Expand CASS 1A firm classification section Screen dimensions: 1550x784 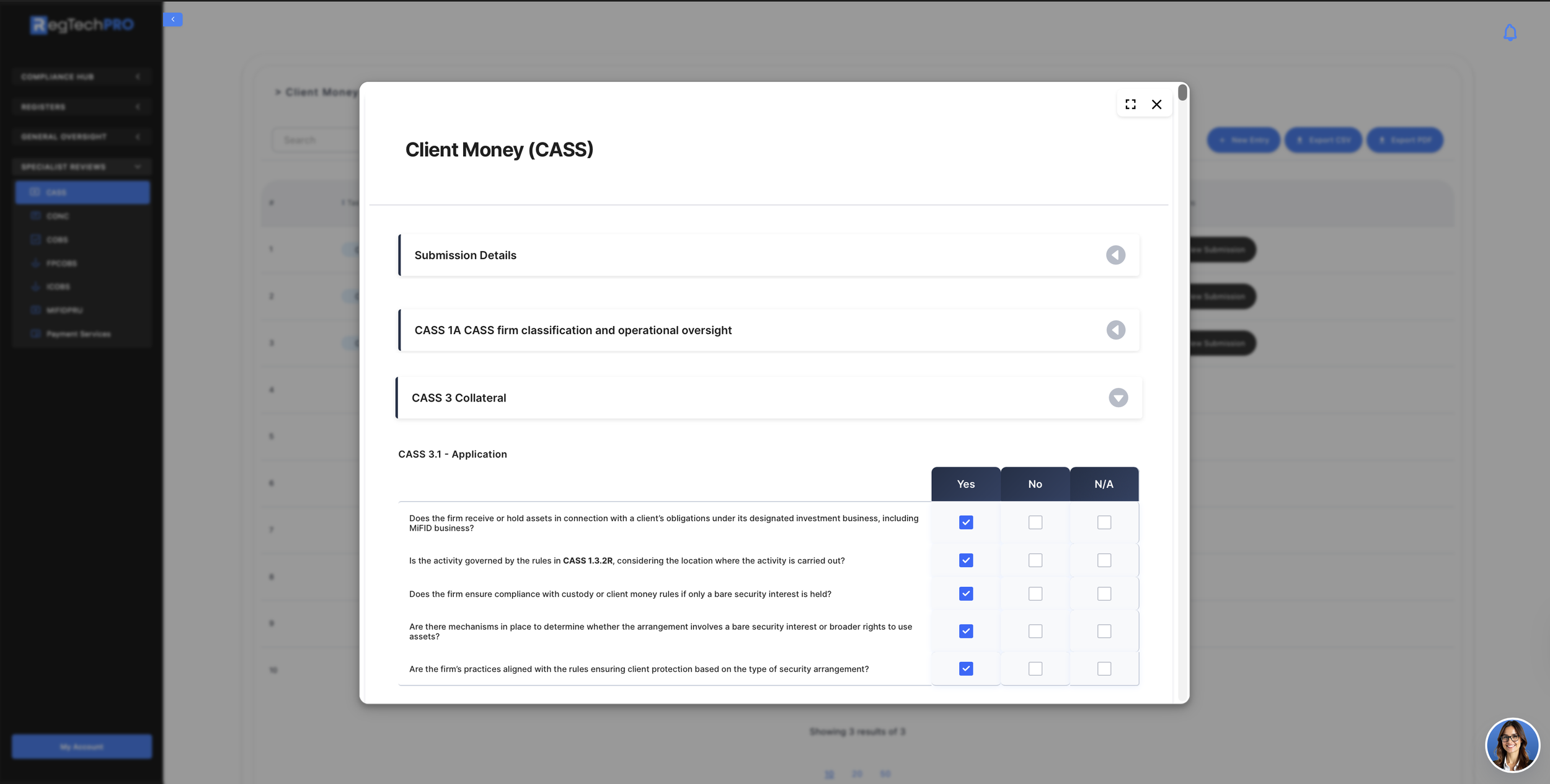1115,330
